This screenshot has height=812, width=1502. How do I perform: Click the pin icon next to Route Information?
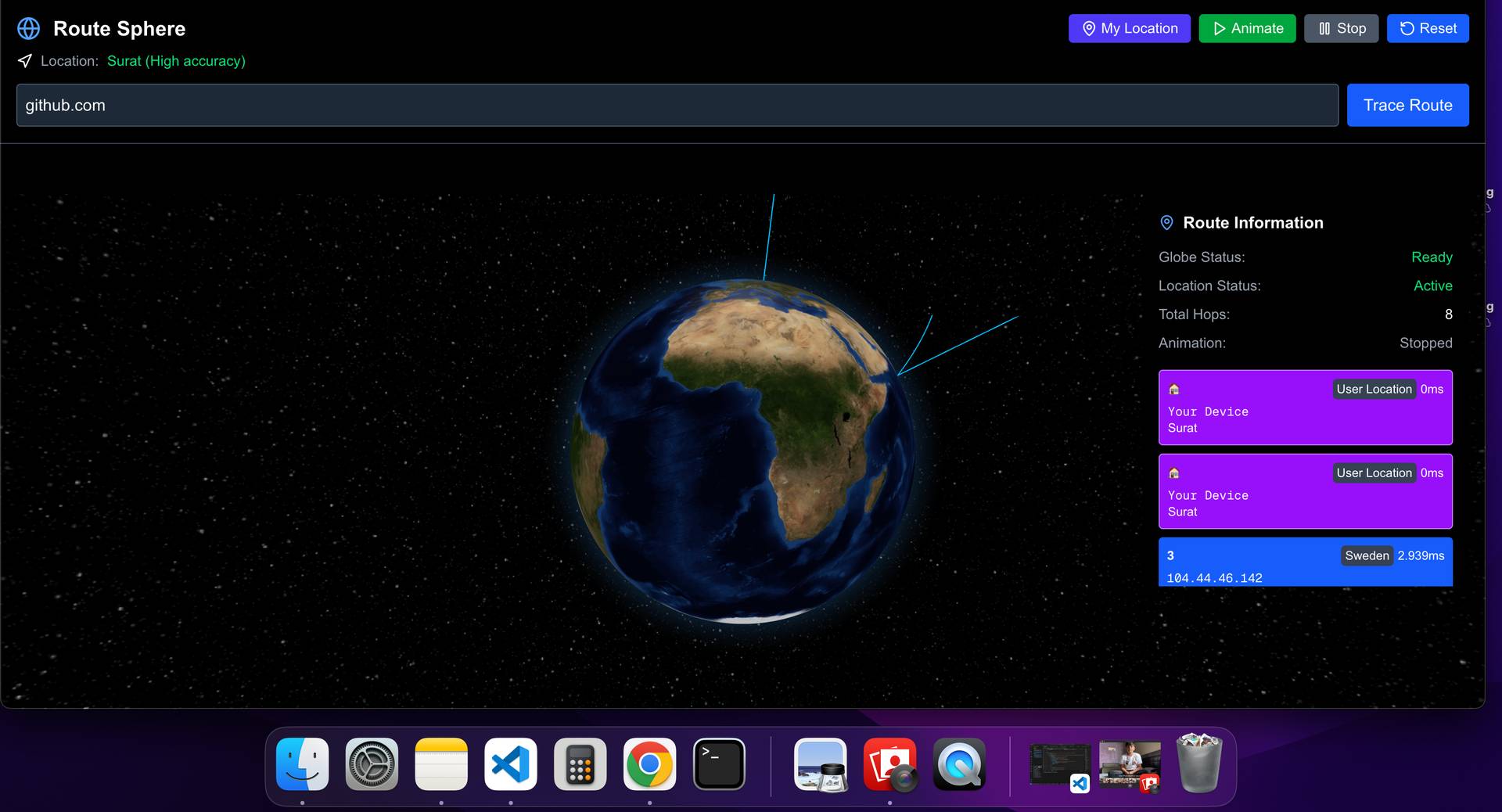1166,223
